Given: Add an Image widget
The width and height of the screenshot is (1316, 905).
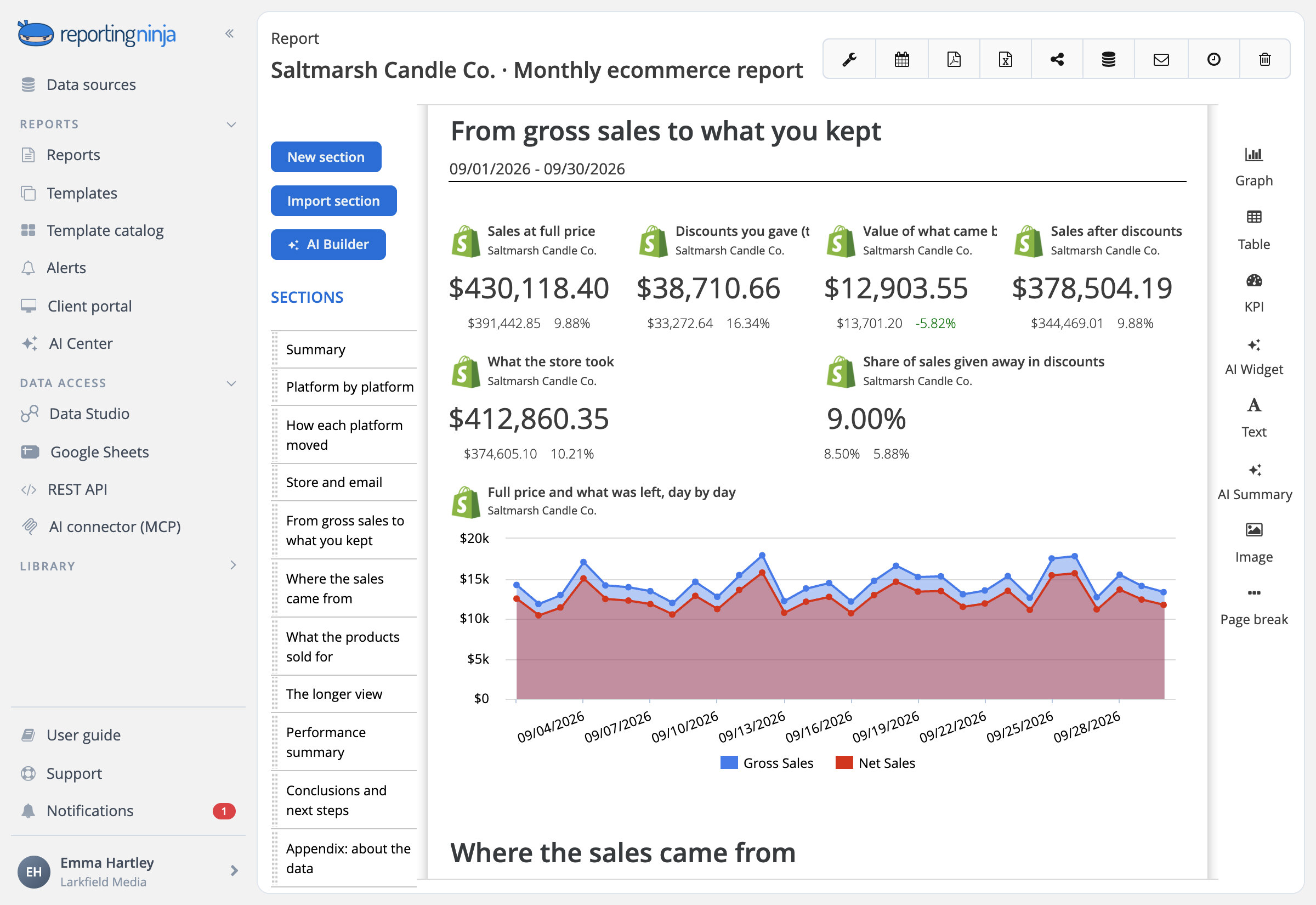Looking at the screenshot, I should (x=1253, y=543).
